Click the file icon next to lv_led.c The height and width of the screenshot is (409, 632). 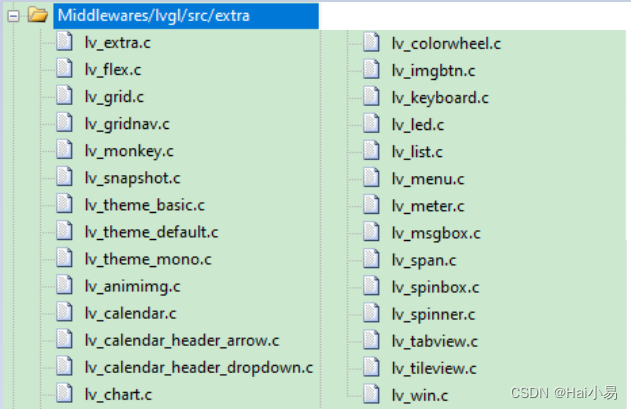371,124
